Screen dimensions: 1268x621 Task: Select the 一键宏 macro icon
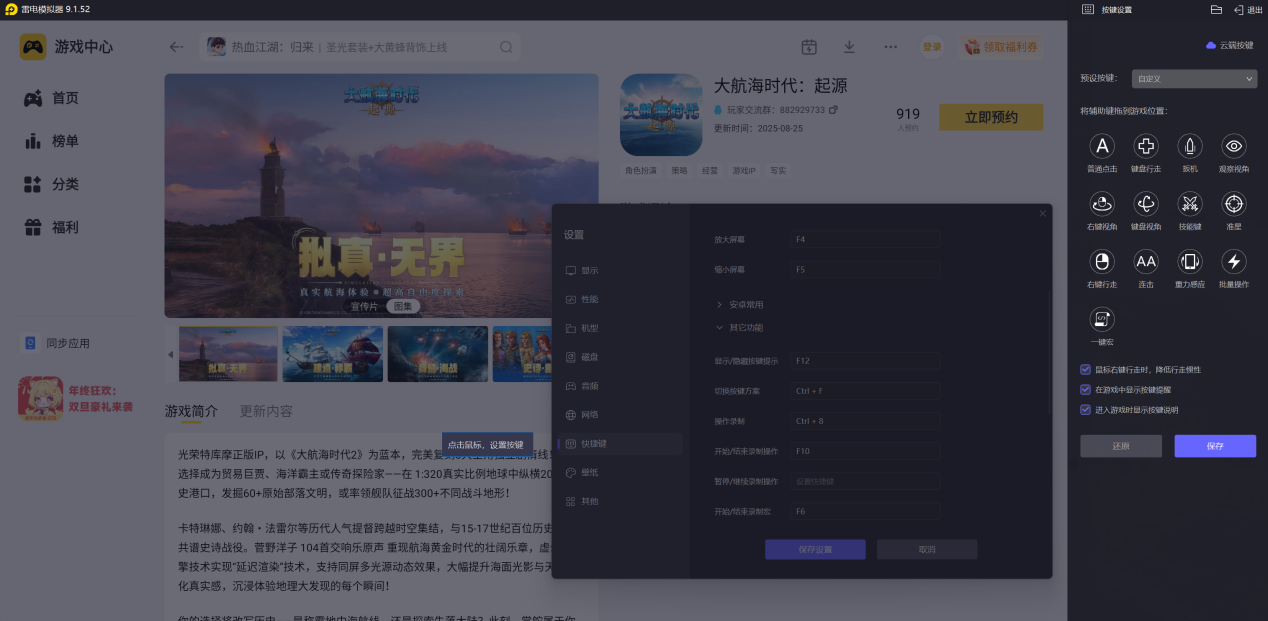1102,320
